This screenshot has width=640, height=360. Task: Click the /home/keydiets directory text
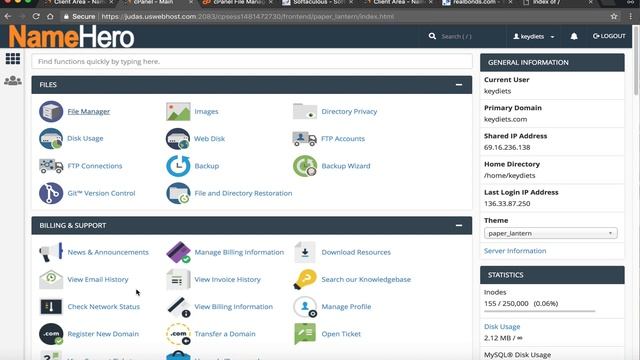click(x=509, y=176)
